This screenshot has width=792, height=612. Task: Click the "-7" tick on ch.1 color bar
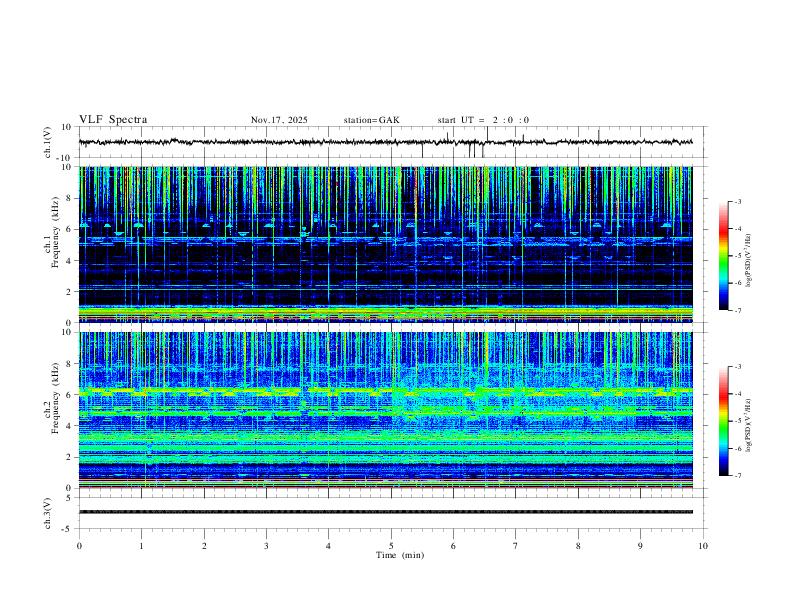[x=738, y=310]
